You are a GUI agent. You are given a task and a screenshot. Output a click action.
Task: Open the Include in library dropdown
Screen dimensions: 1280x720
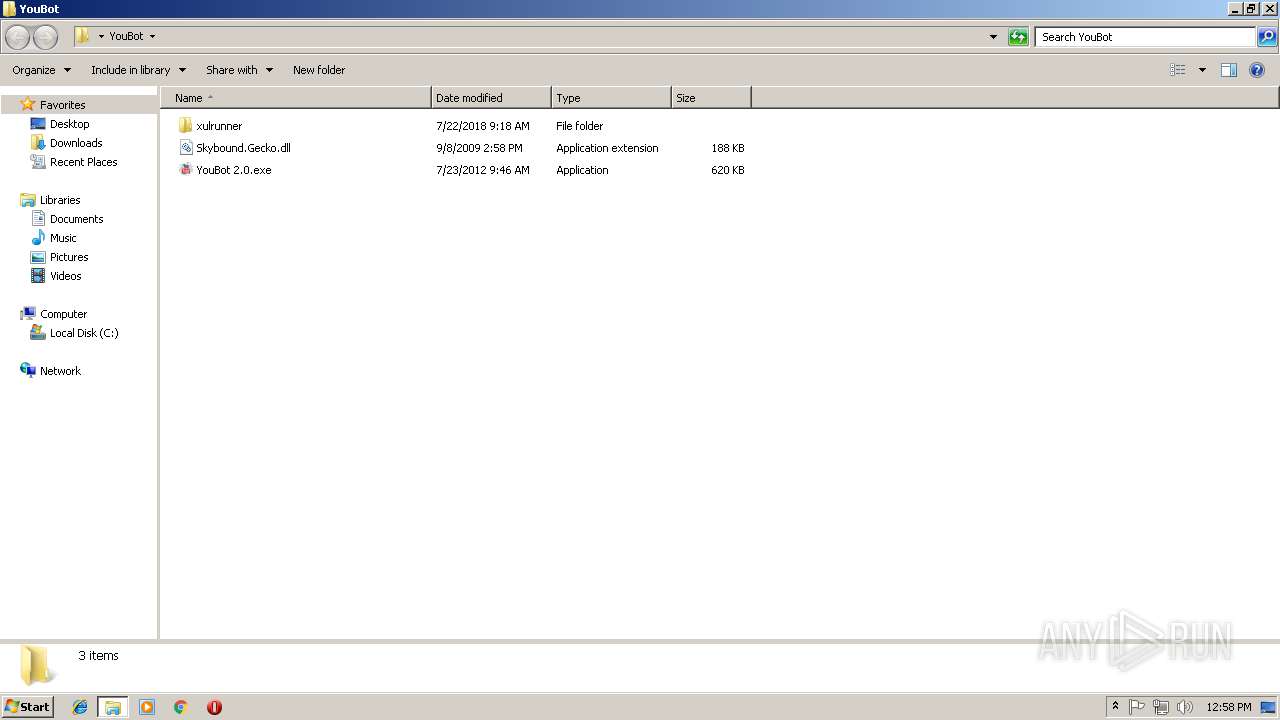pos(138,70)
